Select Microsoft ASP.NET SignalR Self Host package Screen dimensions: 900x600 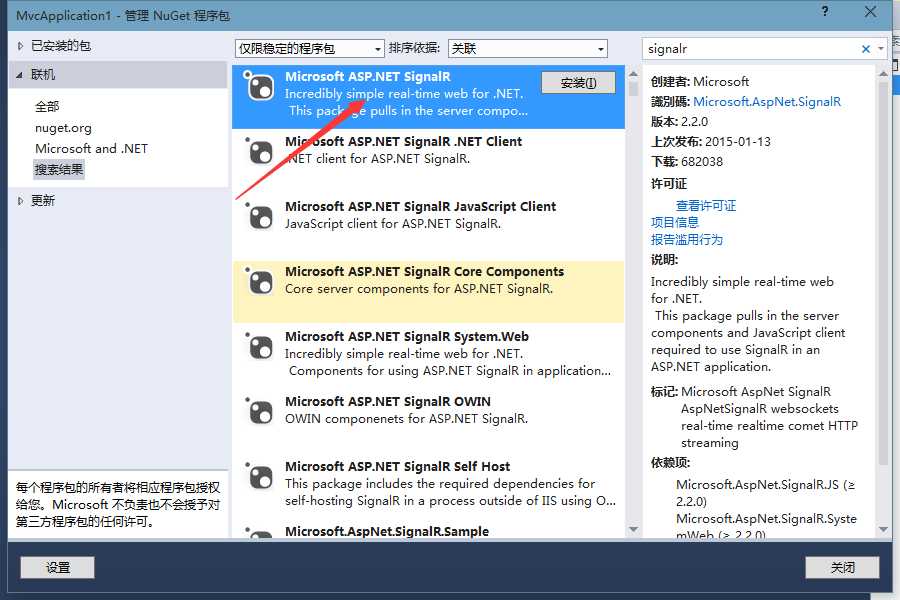click(x=428, y=486)
